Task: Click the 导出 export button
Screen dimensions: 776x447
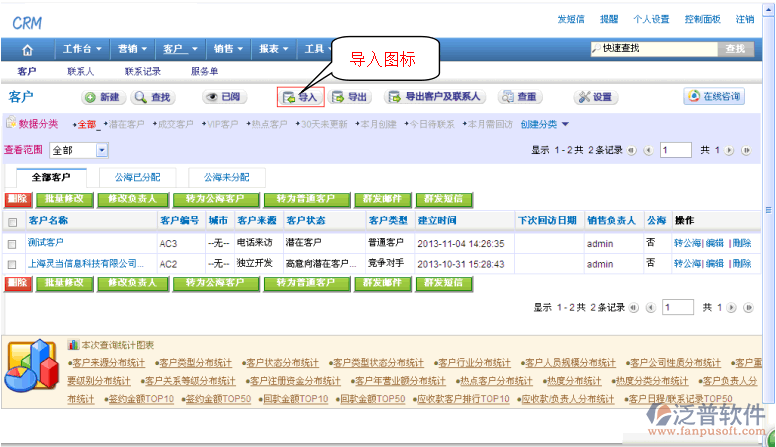Action: coord(350,97)
